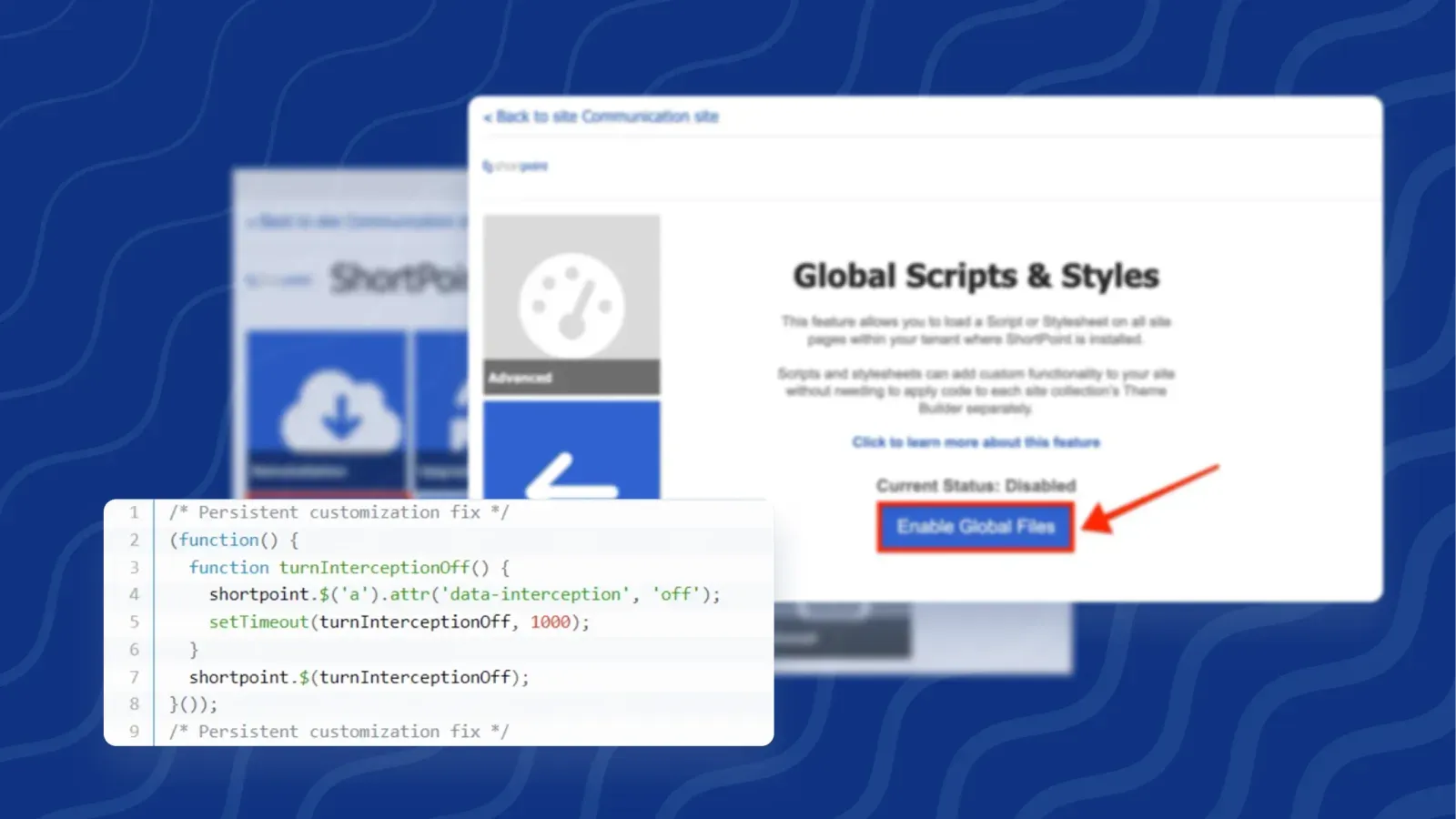Open the Click to learn more about this feature link
This screenshot has width=1456, height=819.
(x=976, y=442)
